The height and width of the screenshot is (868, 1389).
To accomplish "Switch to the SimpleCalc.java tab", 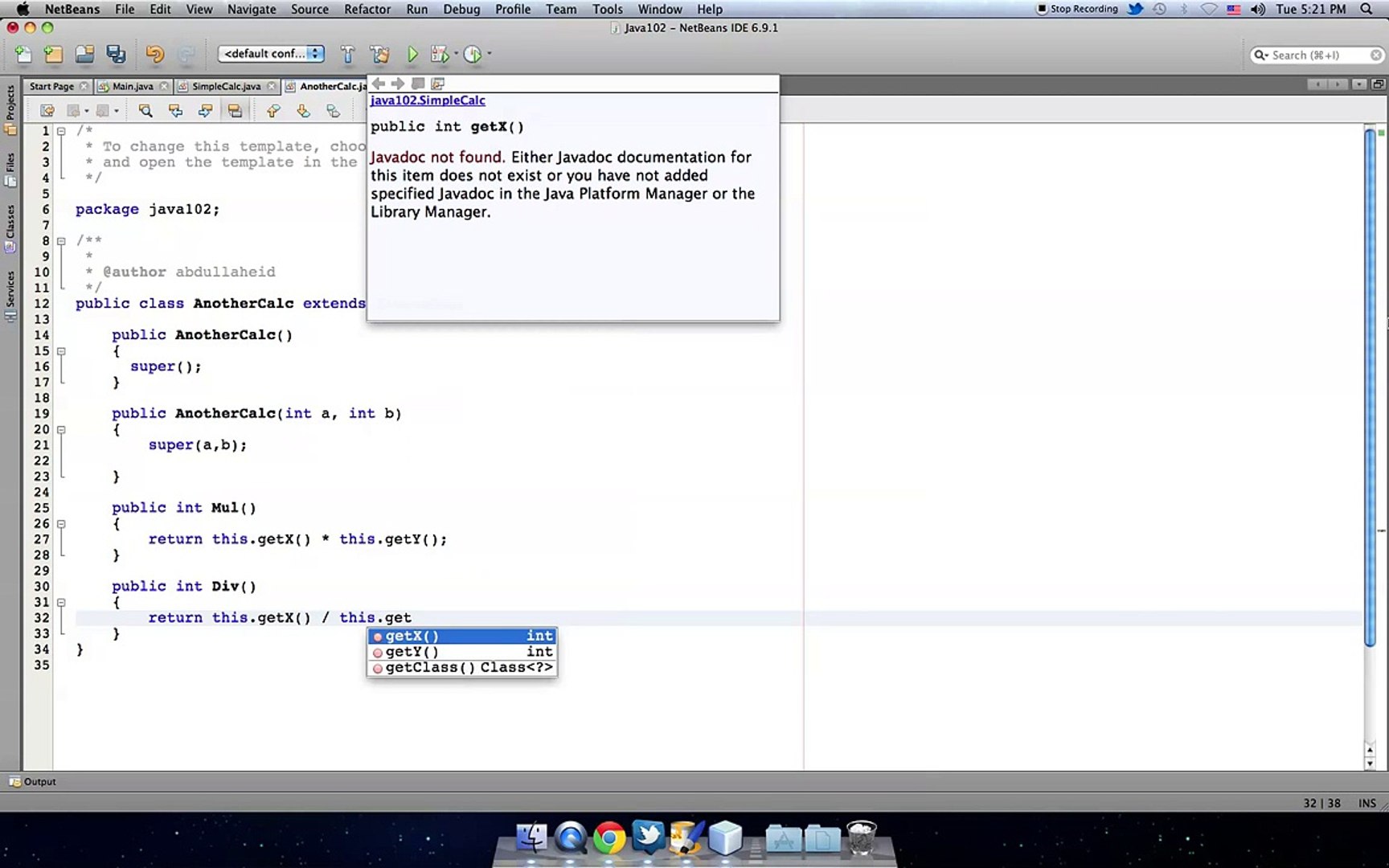I will 227,86.
